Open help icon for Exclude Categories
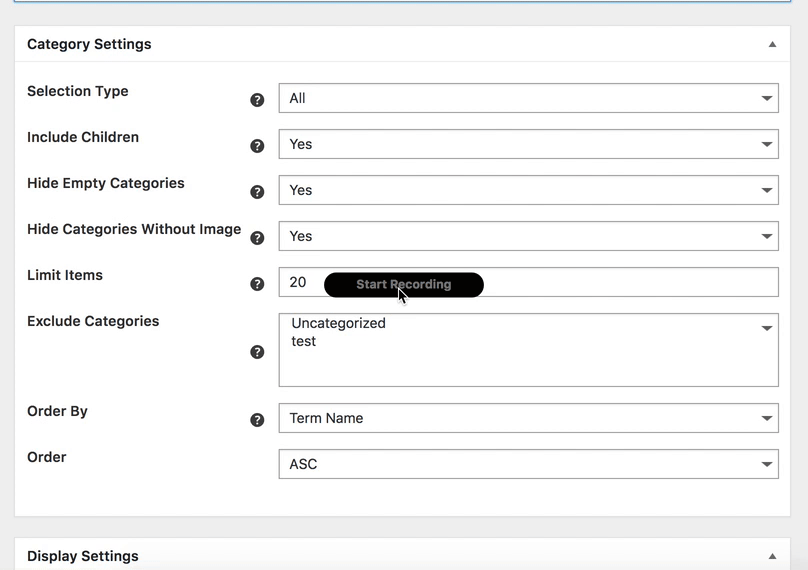 pyautogui.click(x=257, y=352)
